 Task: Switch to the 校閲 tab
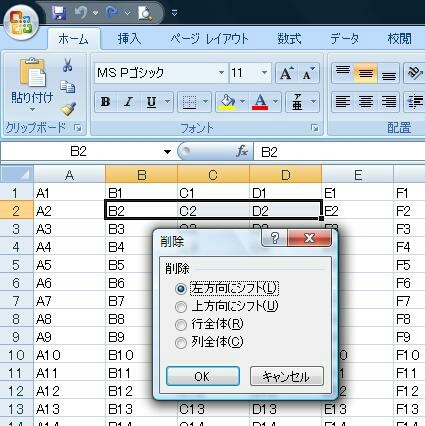tap(399, 39)
